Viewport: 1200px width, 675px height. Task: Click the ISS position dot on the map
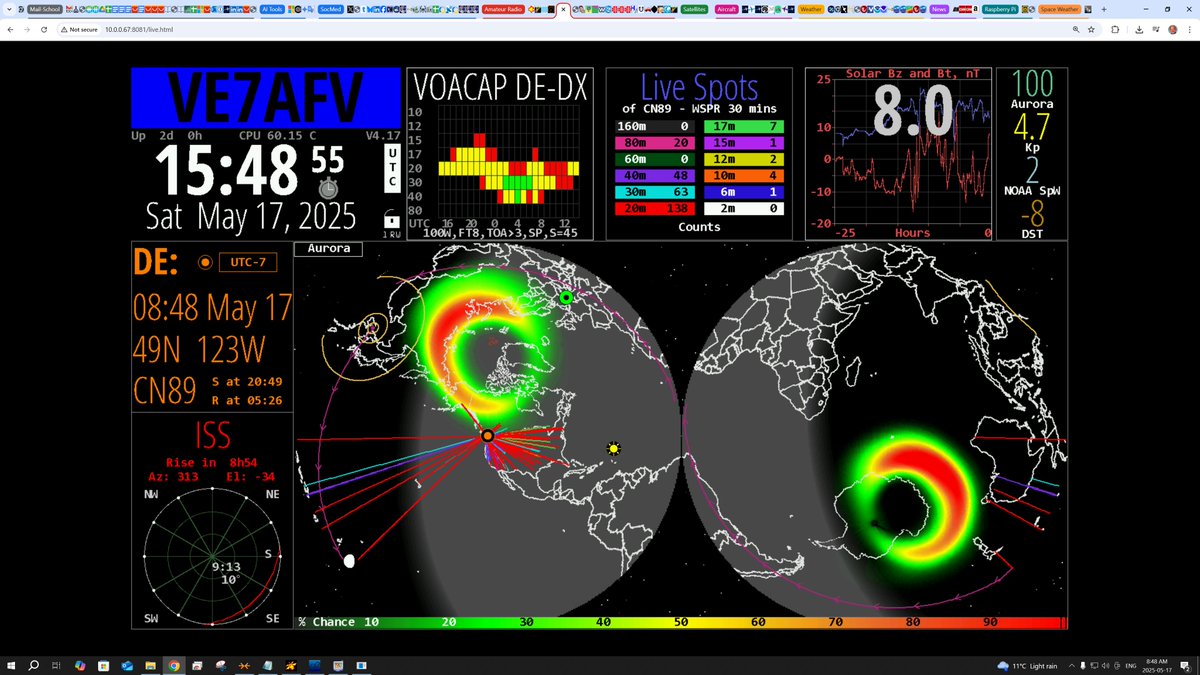350,562
